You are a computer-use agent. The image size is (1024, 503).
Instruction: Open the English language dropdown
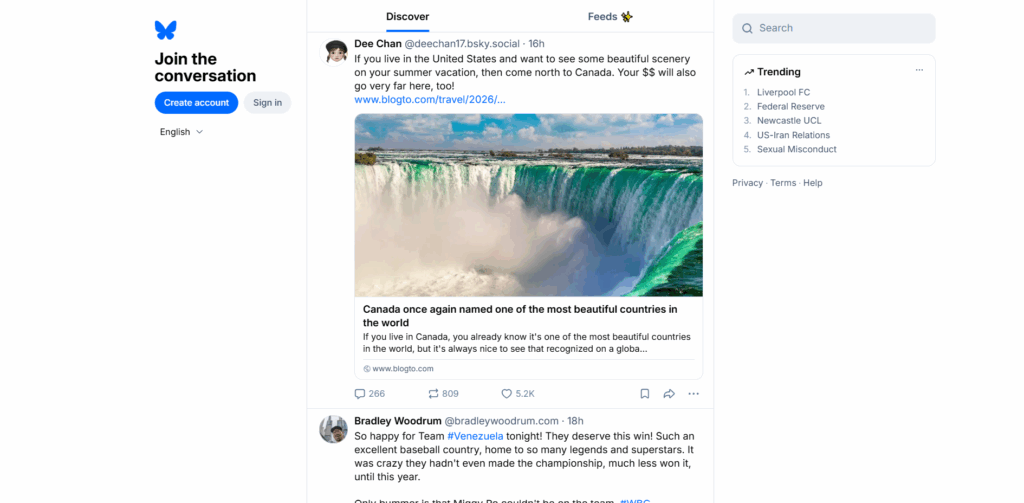point(181,132)
